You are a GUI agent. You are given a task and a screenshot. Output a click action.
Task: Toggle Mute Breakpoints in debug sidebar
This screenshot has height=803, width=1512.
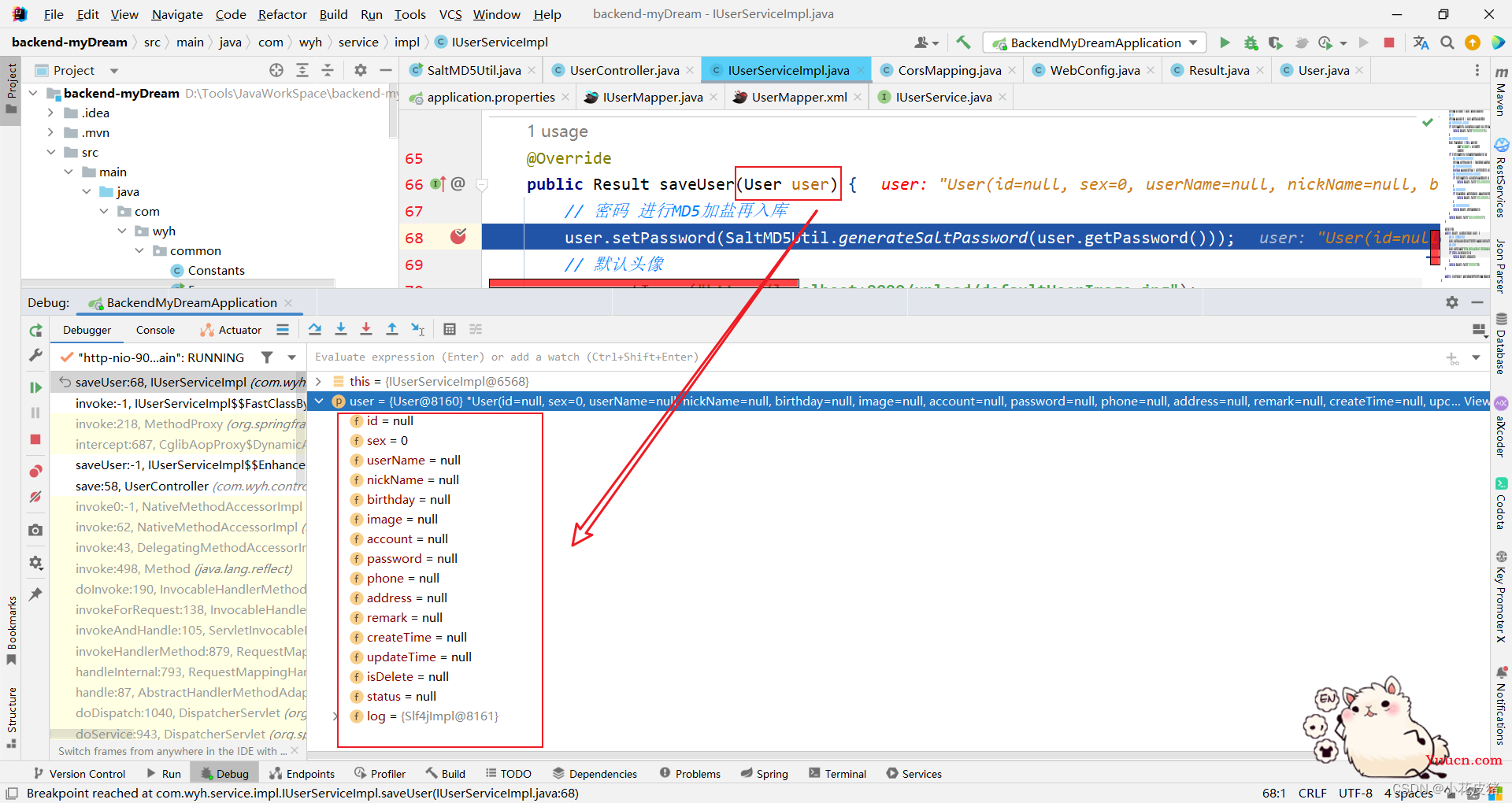tap(35, 497)
